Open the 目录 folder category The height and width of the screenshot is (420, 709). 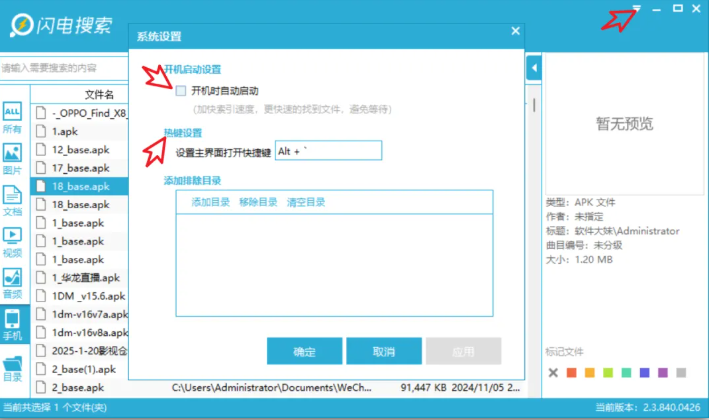pyautogui.click(x=12, y=368)
